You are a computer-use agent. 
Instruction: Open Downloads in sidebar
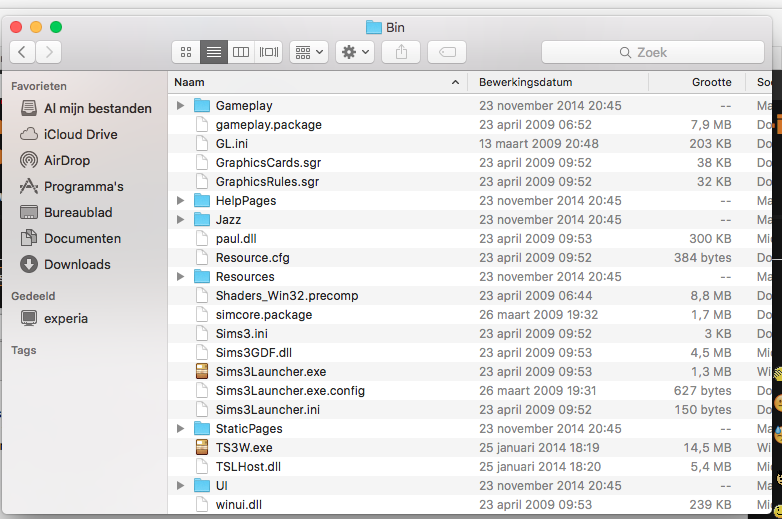[65, 264]
